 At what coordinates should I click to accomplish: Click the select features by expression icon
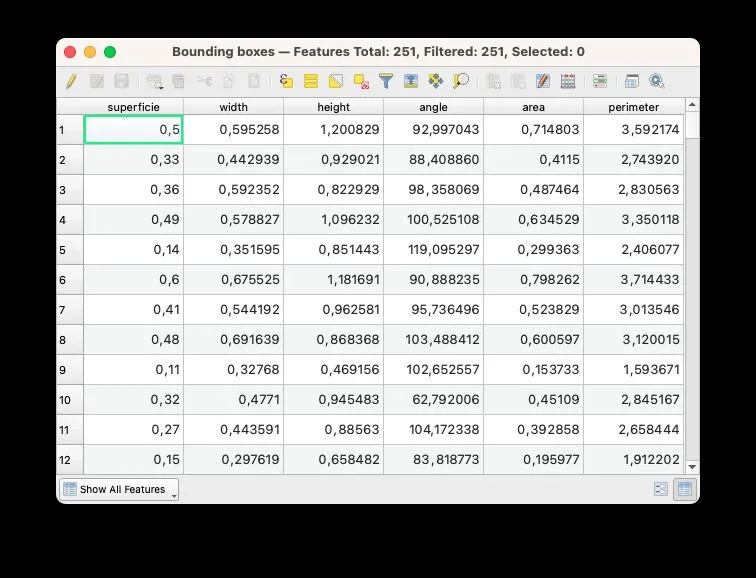pos(286,81)
